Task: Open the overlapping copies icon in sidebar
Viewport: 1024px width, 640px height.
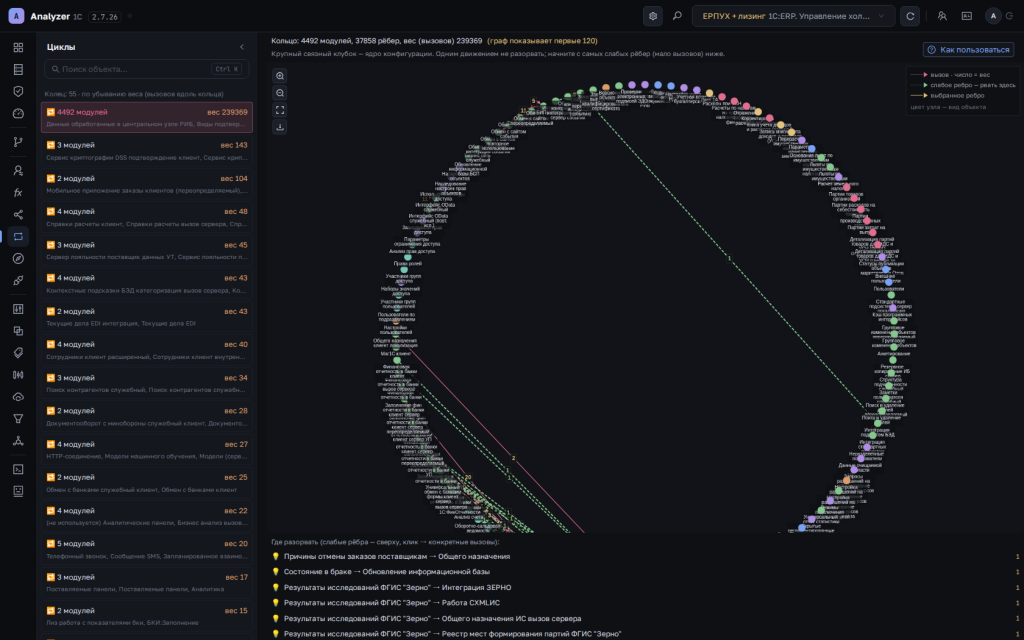Action: coord(18,331)
